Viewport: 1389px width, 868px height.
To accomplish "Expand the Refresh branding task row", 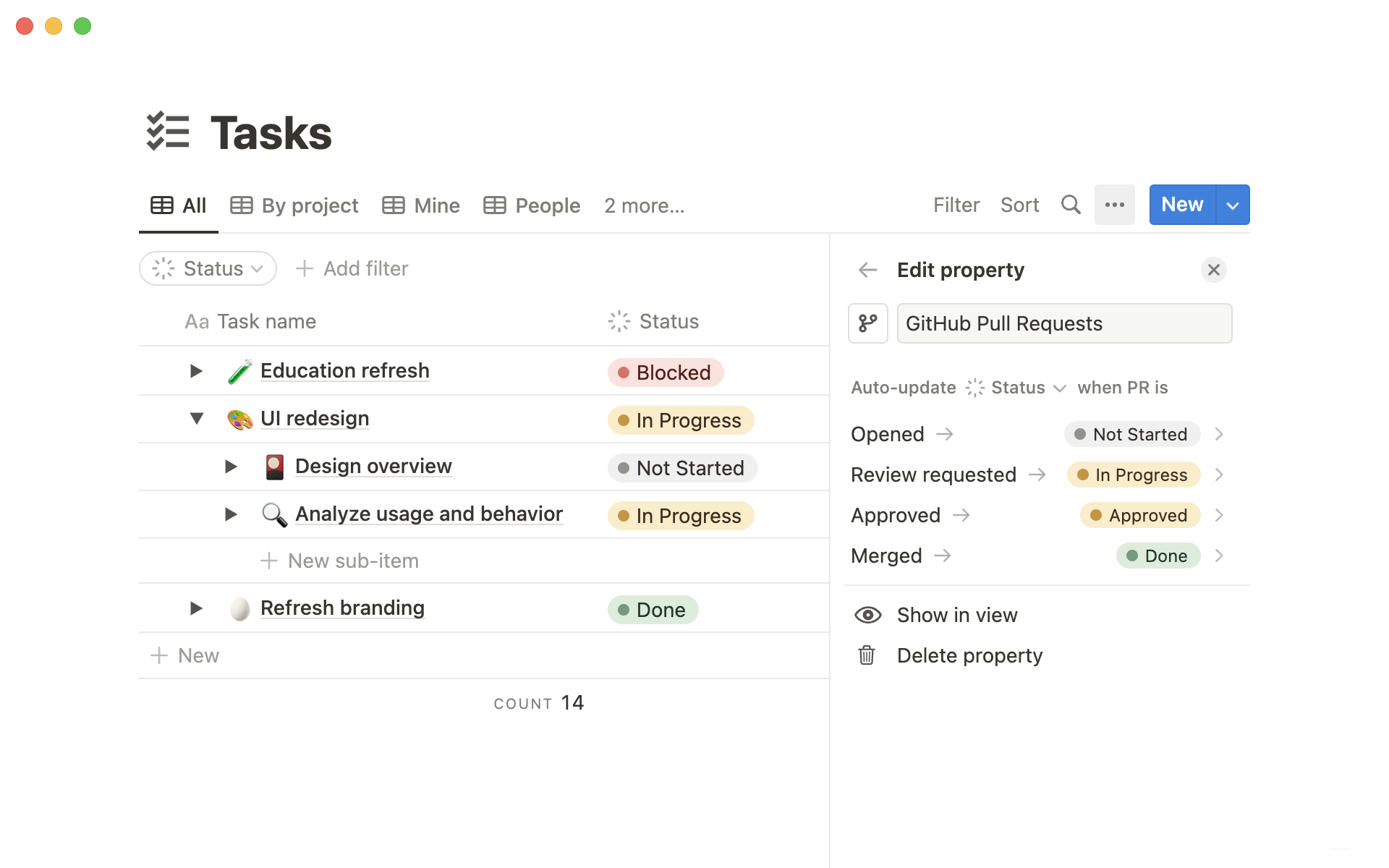I will [196, 607].
